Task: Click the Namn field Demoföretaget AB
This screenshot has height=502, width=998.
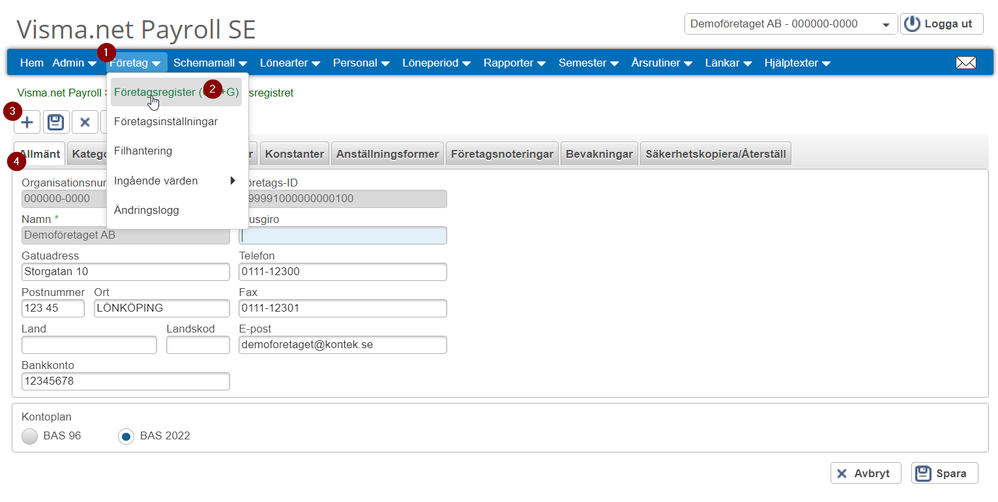Action: 125,235
